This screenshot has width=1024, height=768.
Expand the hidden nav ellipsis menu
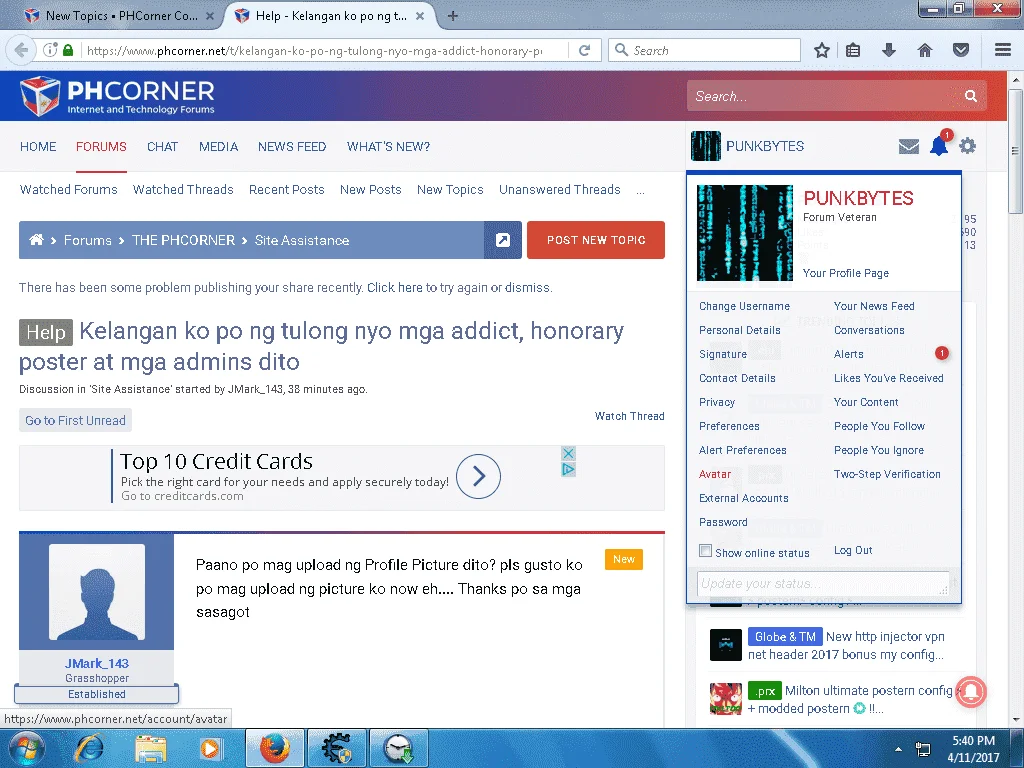[640, 191]
